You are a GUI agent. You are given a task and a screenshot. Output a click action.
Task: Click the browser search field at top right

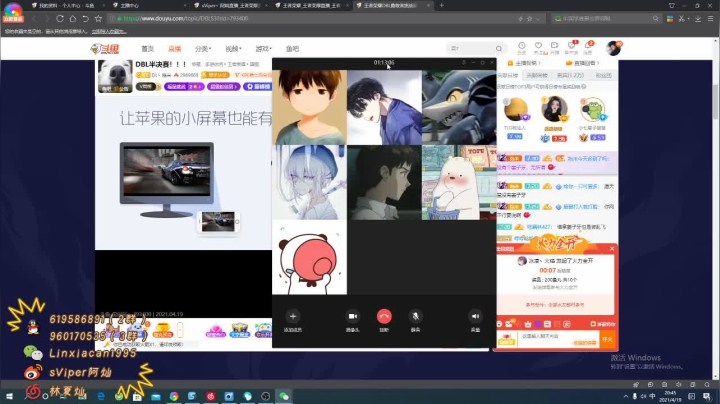(606, 18)
